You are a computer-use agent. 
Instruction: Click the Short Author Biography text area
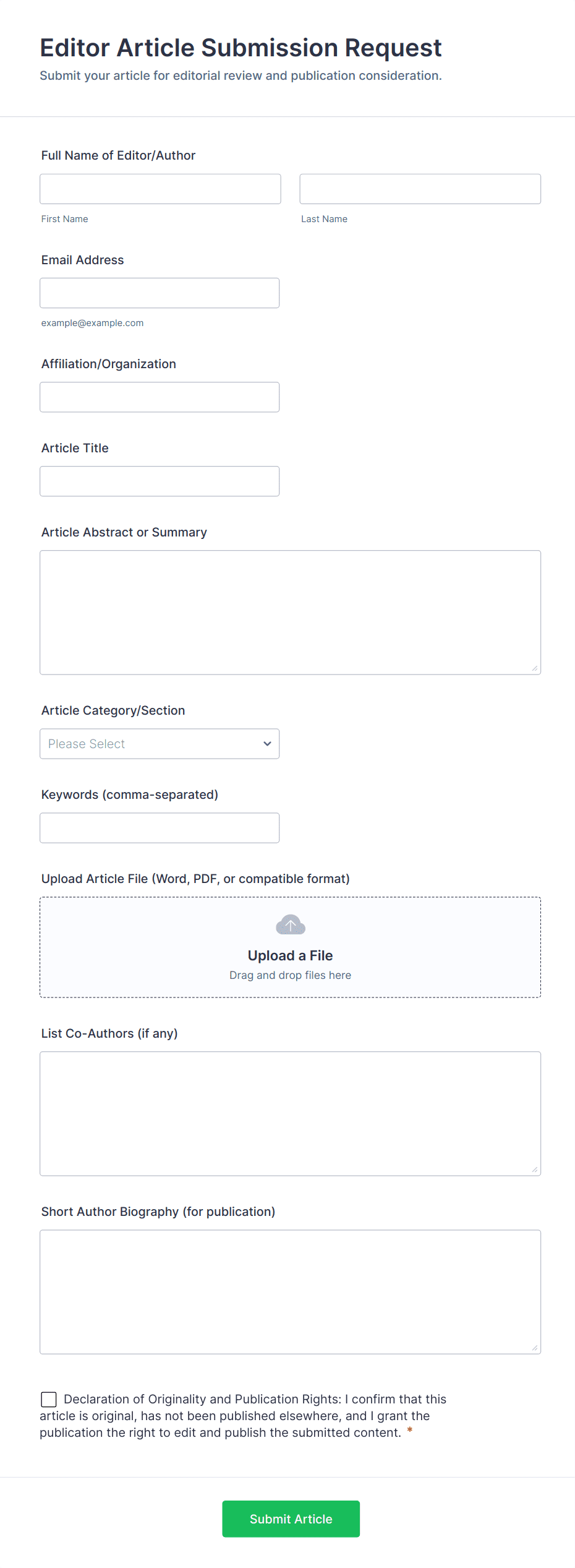pos(290,1291)
